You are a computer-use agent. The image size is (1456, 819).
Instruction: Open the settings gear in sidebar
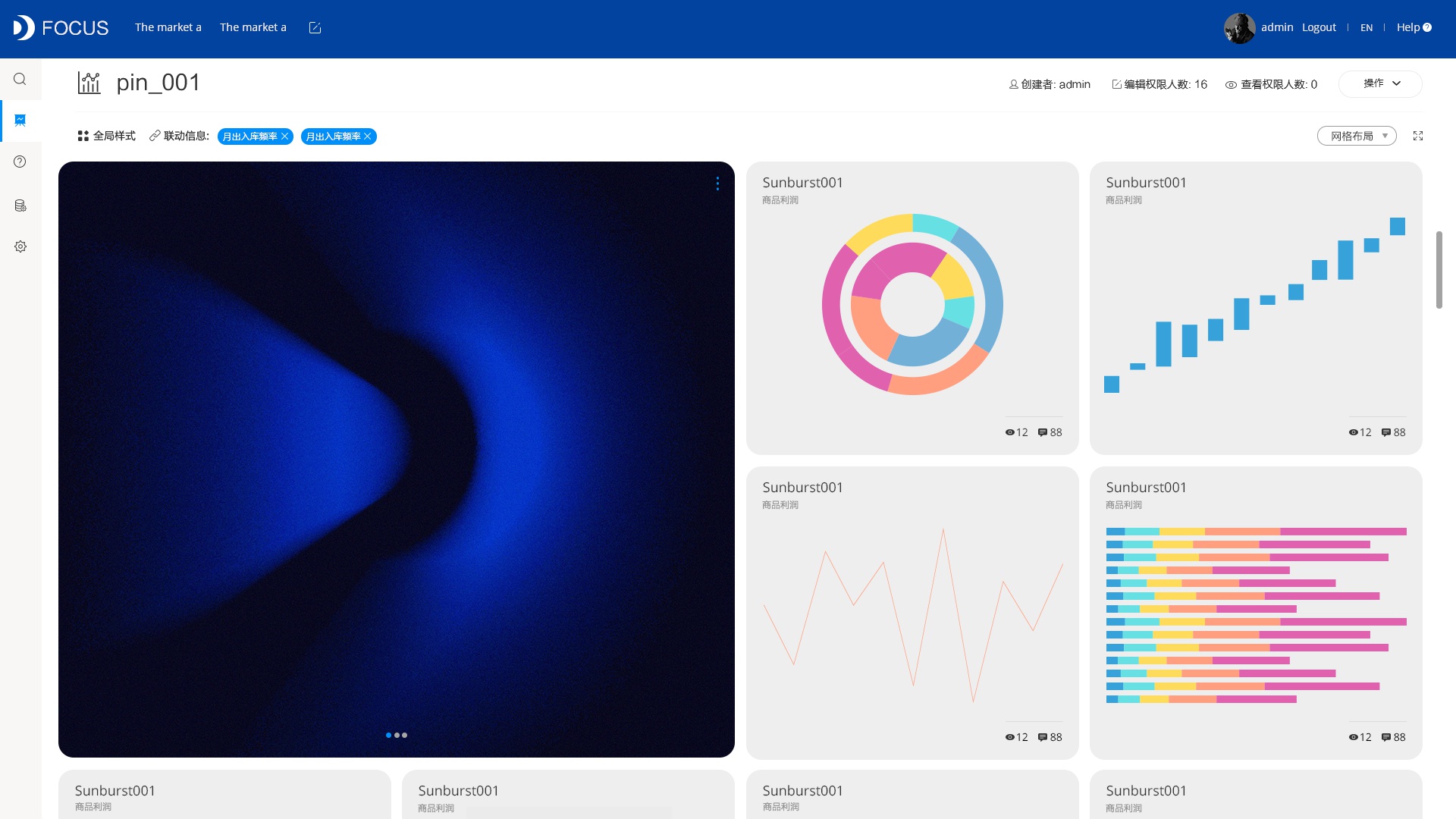(20, 246)
